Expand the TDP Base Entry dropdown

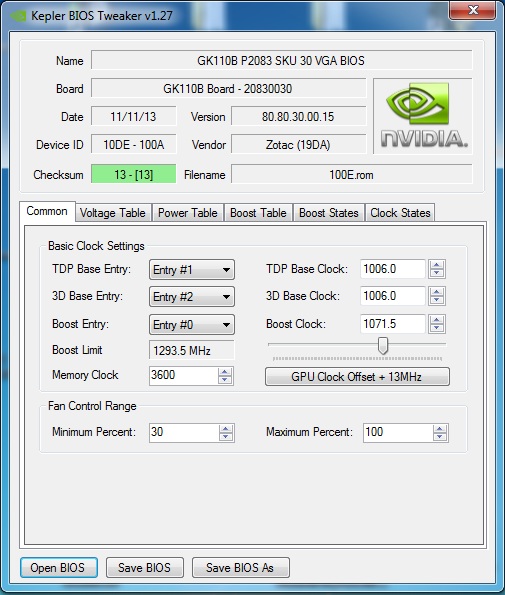192,270
